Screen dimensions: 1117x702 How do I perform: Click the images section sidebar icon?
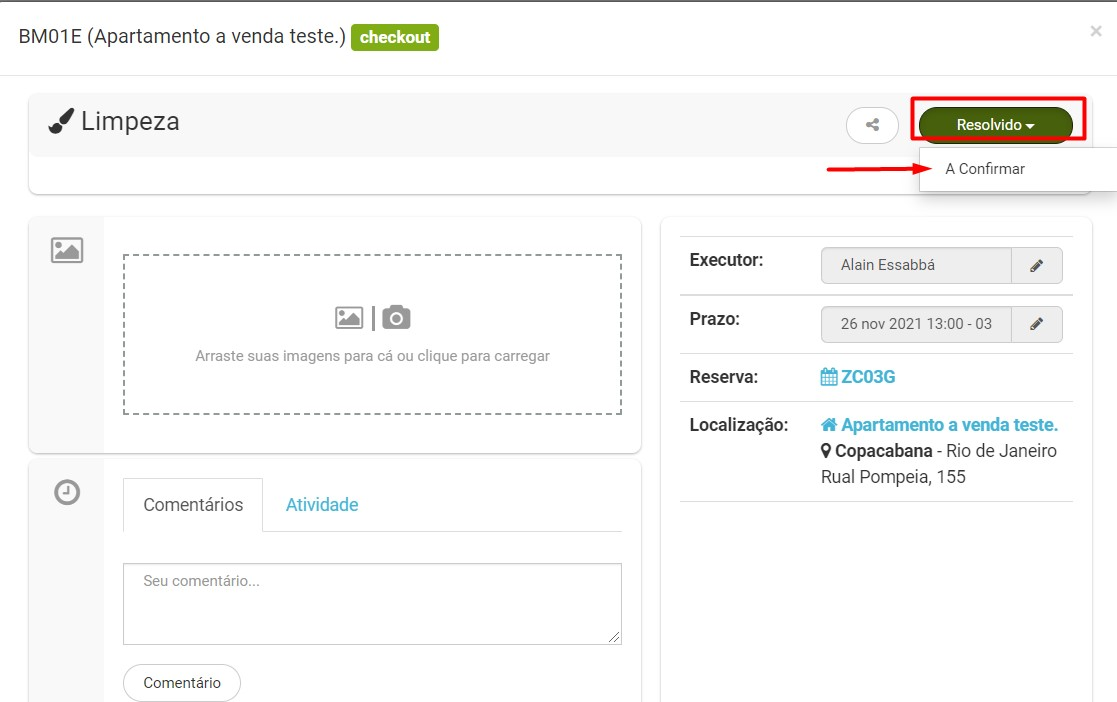point(67,250)
